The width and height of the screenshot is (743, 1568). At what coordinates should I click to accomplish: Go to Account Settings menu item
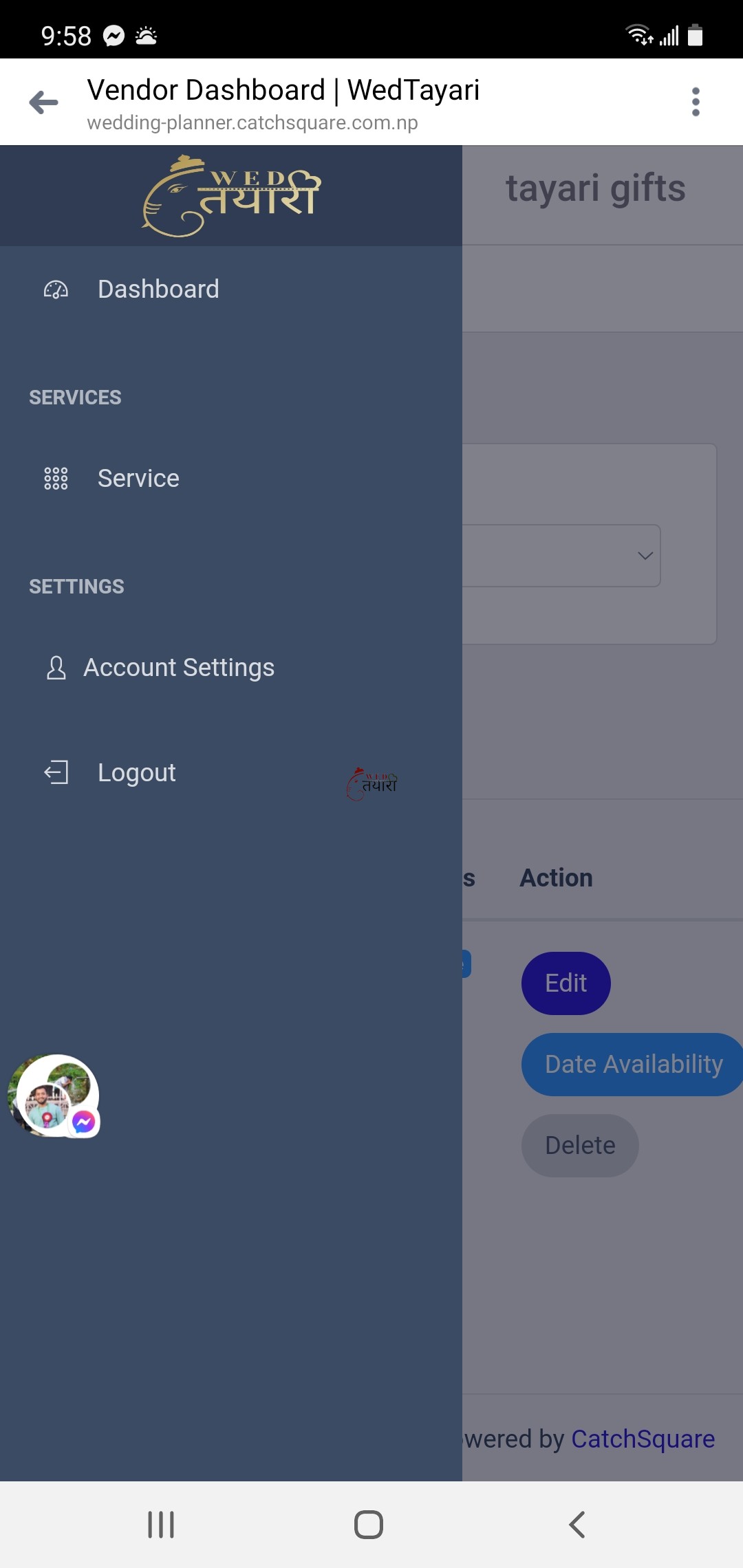(179, 668)
